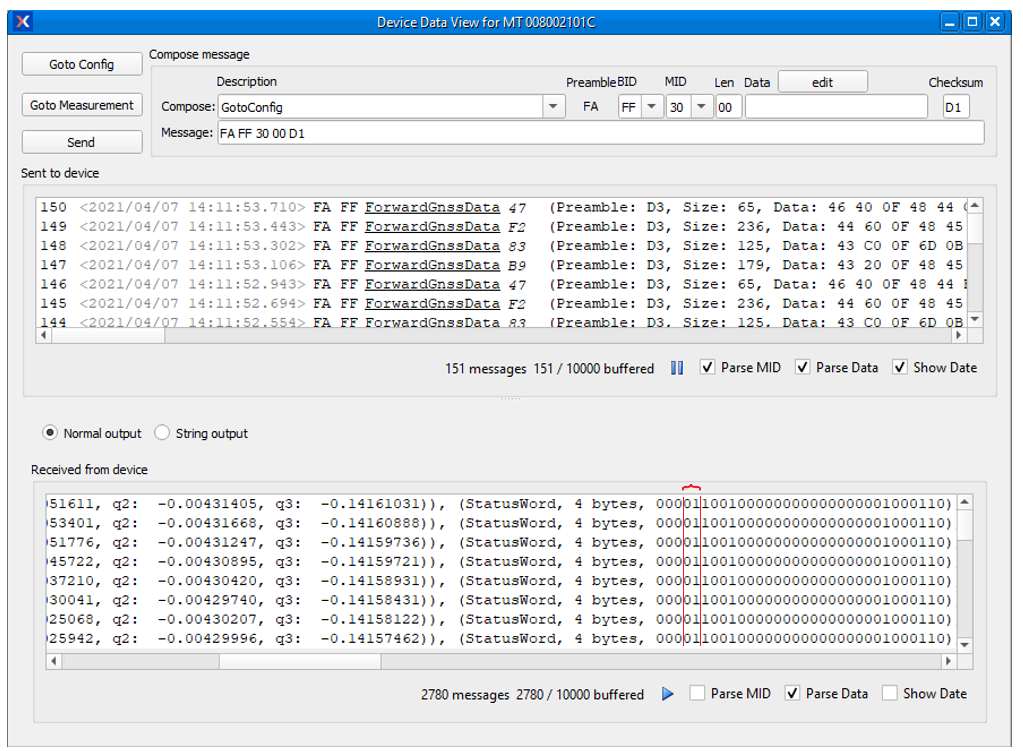Enable Show Date for received messages
Screen dimensions: 1023x751
coord(891,693)
